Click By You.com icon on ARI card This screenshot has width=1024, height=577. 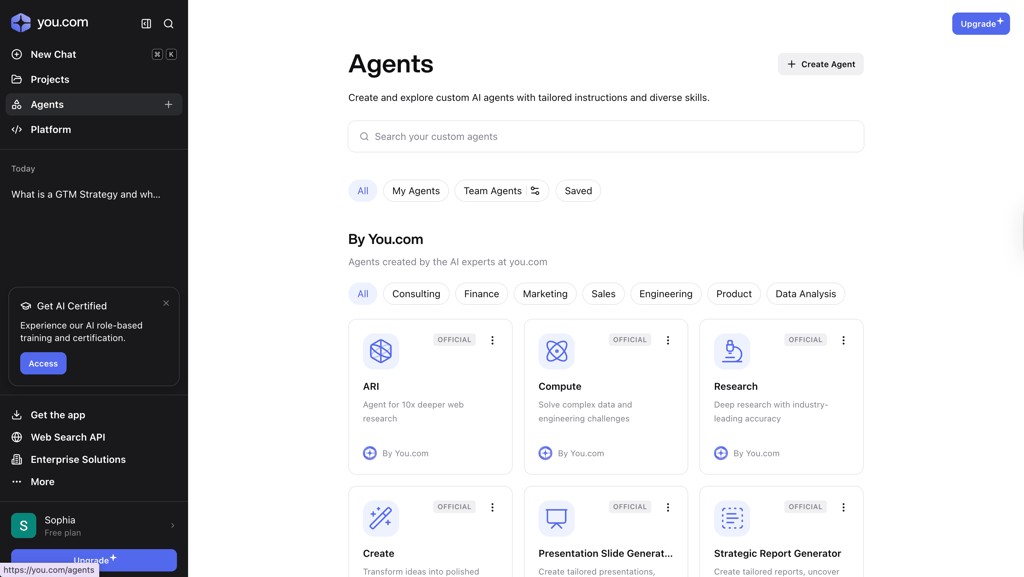(370, 453)
